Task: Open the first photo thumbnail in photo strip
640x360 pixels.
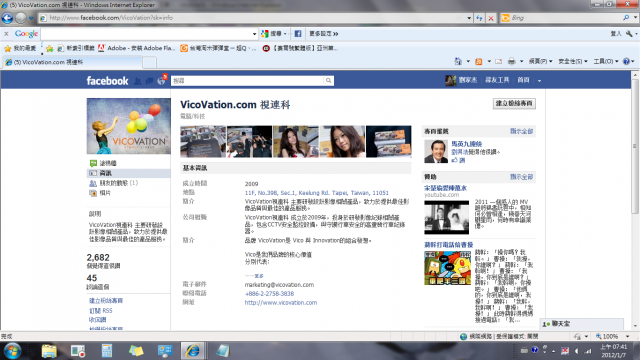Action: tap(203, 141)
